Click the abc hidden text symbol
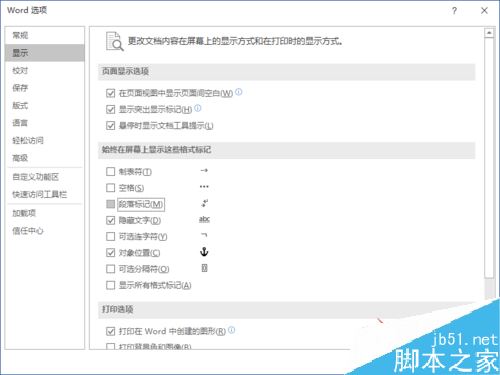Viewport: 500px width, 375px height. [x=204, y=219]
